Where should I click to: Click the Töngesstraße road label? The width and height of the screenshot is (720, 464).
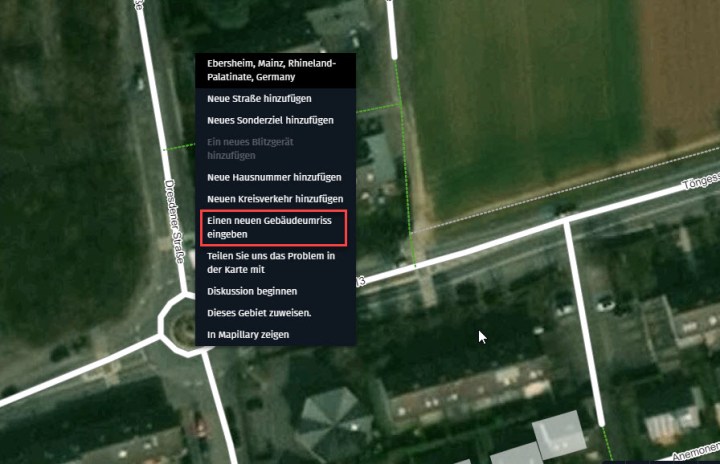click(x=702, y=181)
